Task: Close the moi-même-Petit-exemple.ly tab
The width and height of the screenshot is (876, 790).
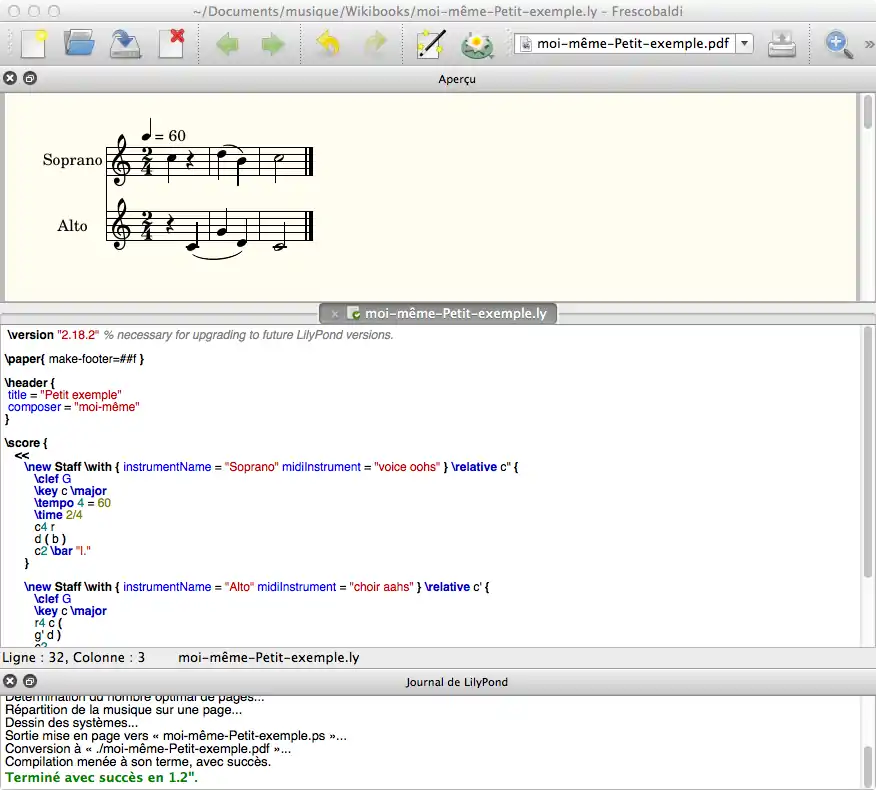Action: (335, 314)
